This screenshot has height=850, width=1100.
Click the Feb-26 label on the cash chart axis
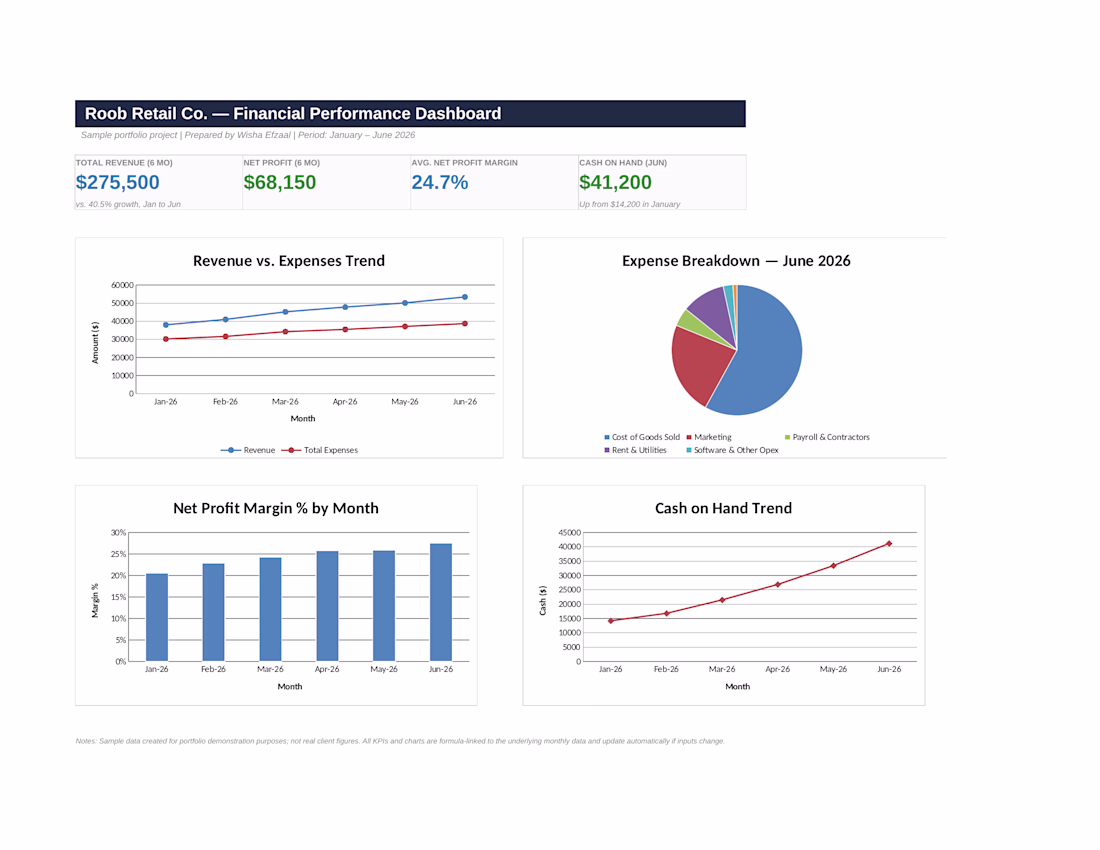(666, 669)
